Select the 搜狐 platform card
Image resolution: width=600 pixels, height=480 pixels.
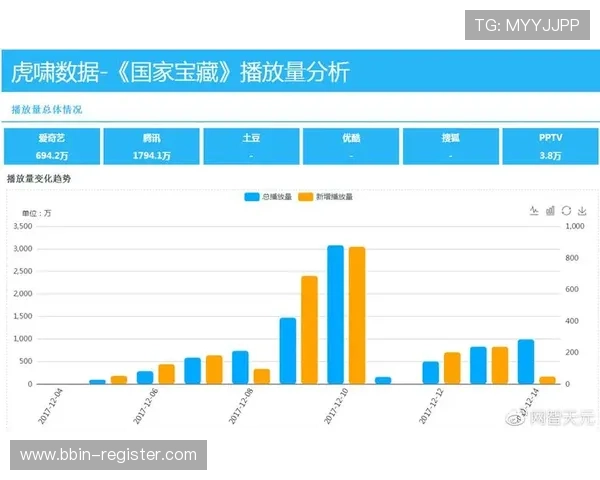(x=451, y=147)
